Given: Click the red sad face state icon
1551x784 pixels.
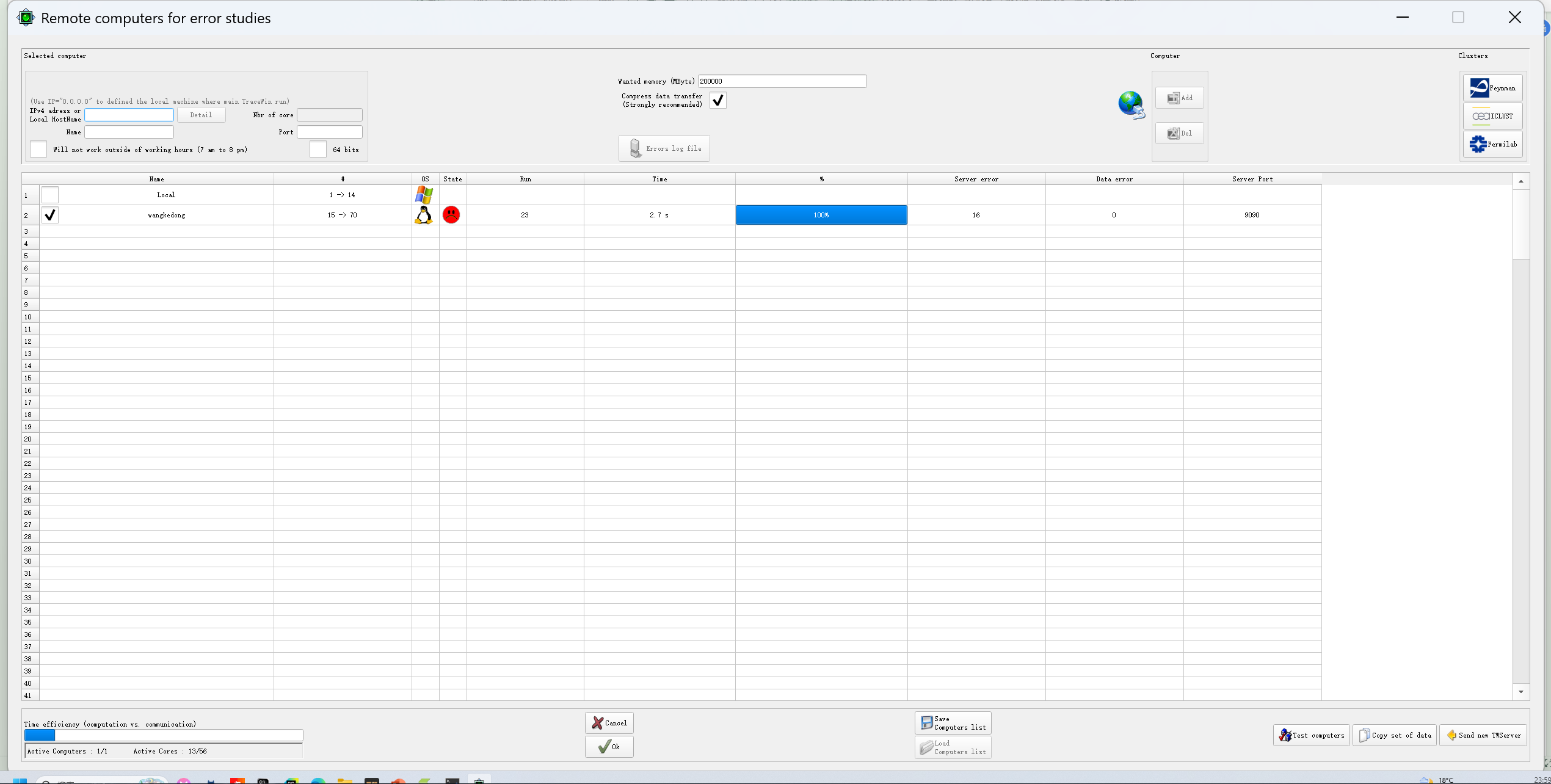Looking at the screenshot, I should 451,215.
